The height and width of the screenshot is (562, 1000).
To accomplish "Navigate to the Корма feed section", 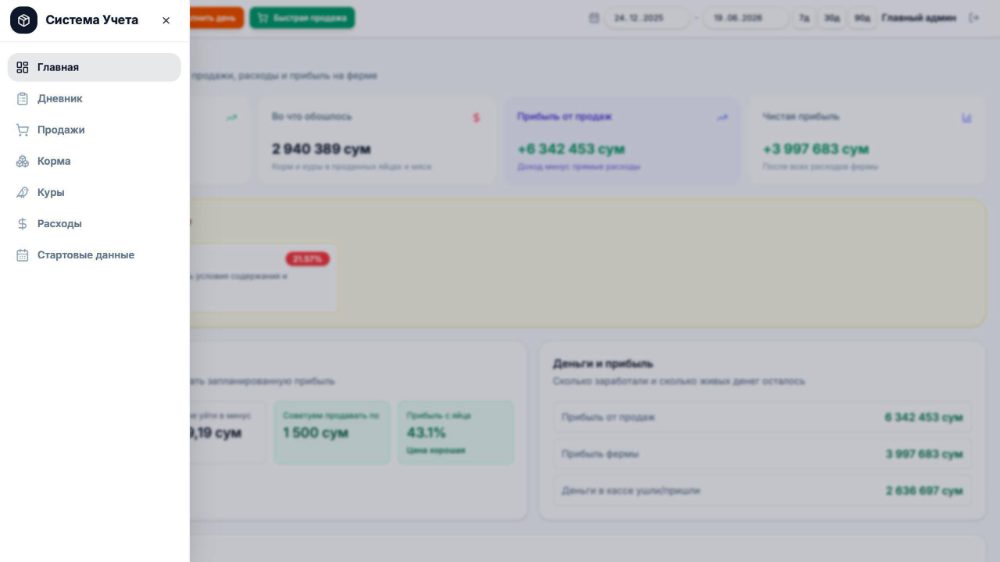I will pos(94,161).
